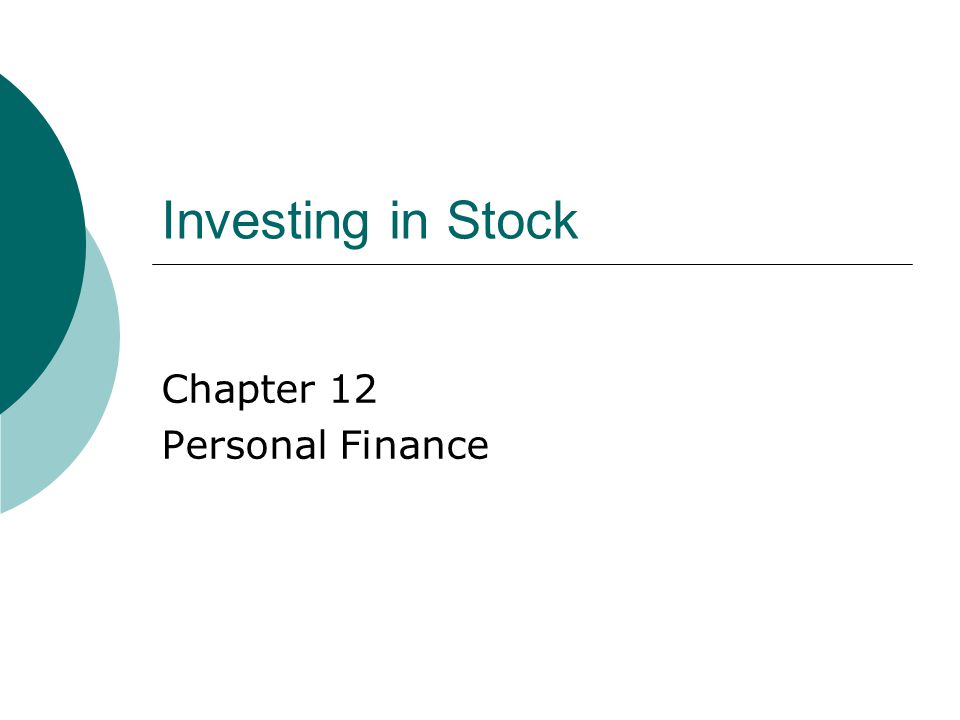Select the 'Personal Finance' subtitle line
The height and width of the screenshot is (720, 960).
point(325,444)
